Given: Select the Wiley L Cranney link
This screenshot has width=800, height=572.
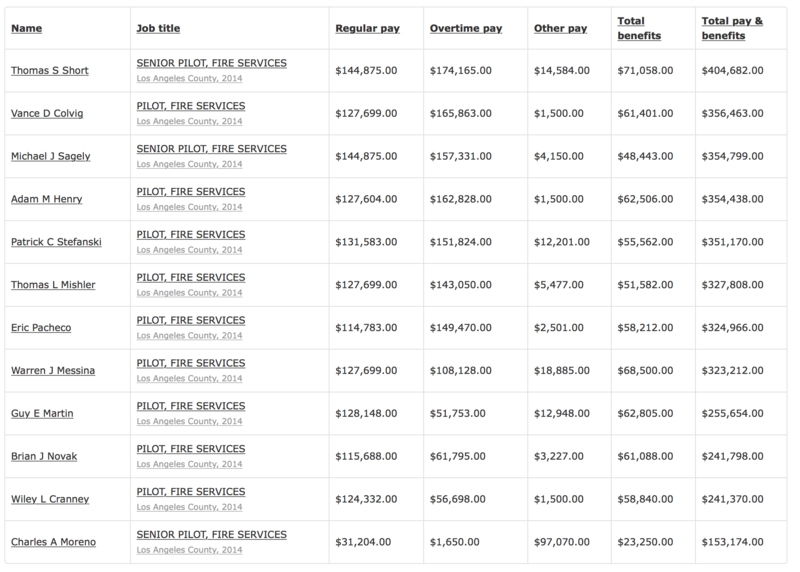Looking at the screenshot, I should (x=48, y=500).
